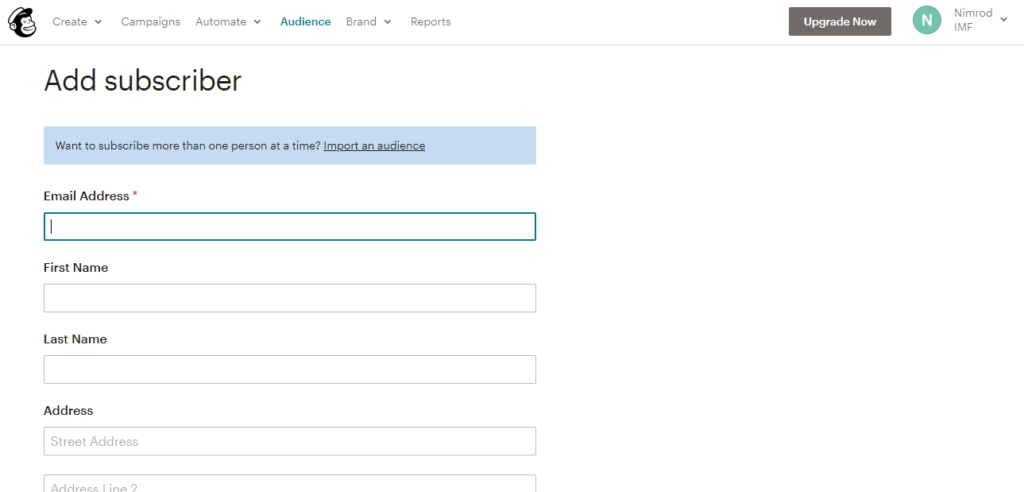Open the Reports navigation item
The height and width of the screenshot is (492, 1024).
(x=430, y=22)
